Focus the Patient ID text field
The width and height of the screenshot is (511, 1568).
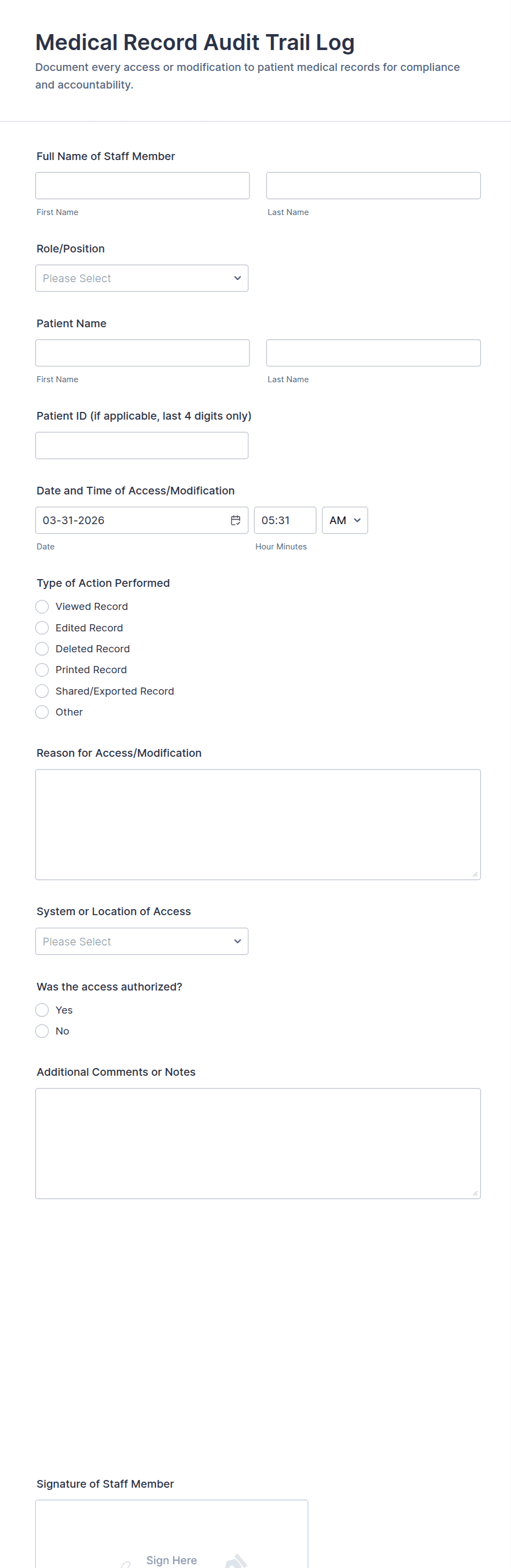pyautogui.click(x=142, y=445)
